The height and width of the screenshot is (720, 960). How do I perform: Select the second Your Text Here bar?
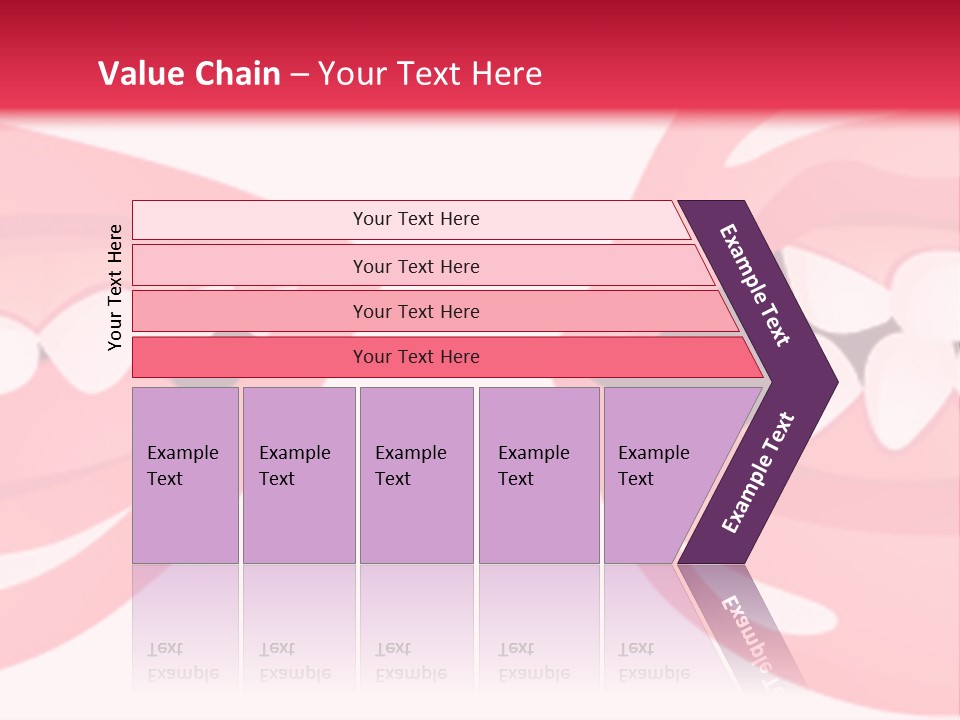pyautogui.click(x=415, y=266)
